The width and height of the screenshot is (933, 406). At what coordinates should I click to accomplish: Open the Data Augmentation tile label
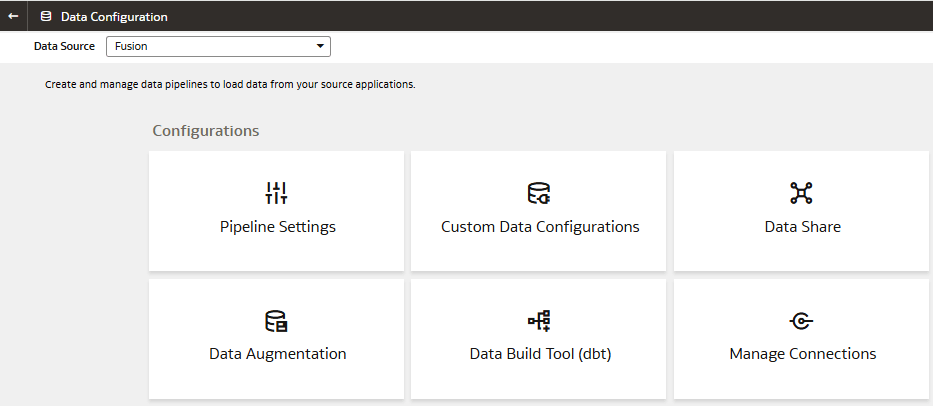pyautogui.click(x=277, y=354)
